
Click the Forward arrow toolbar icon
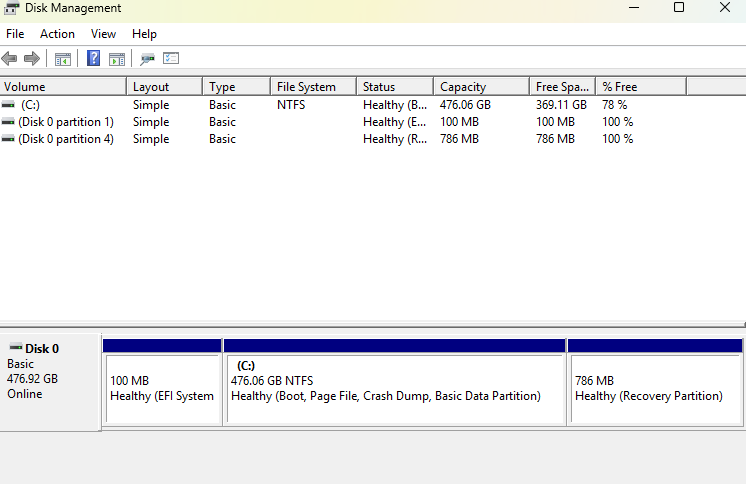click(31, 59)
